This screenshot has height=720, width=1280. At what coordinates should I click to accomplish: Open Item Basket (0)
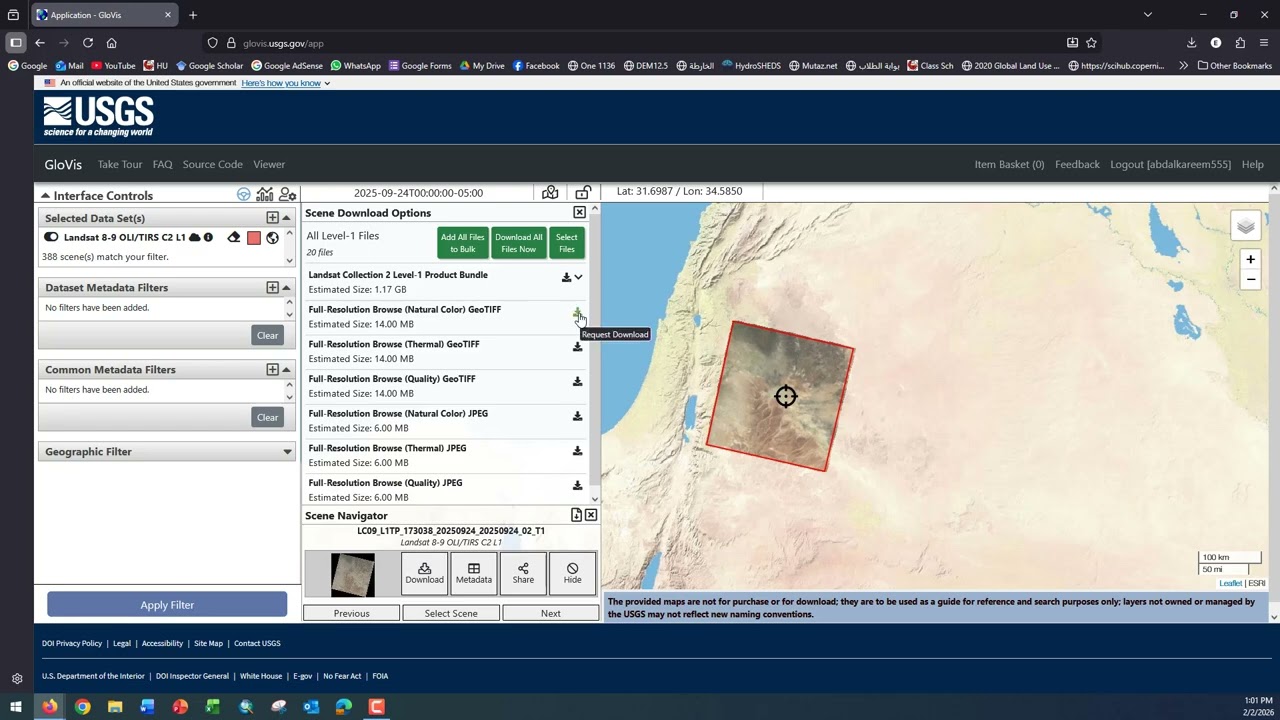(1009, 164)
